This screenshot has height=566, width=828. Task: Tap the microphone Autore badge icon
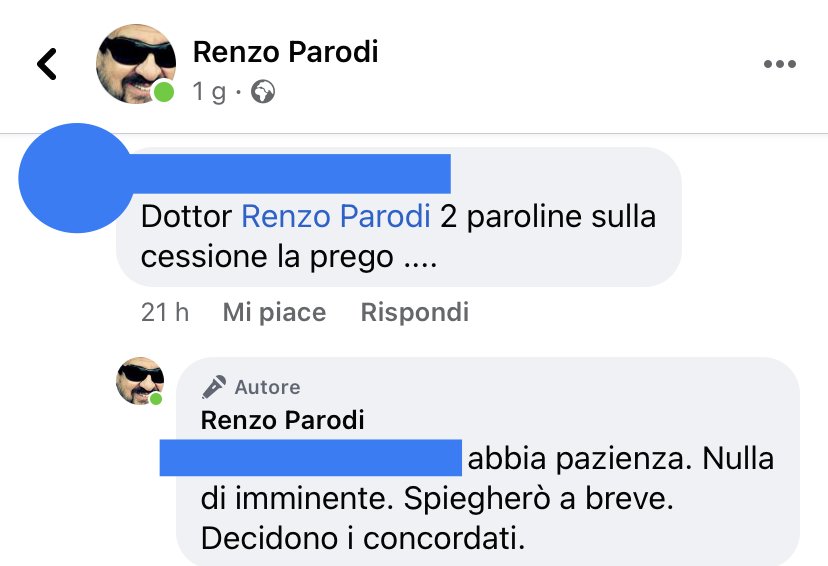(214, 386)
